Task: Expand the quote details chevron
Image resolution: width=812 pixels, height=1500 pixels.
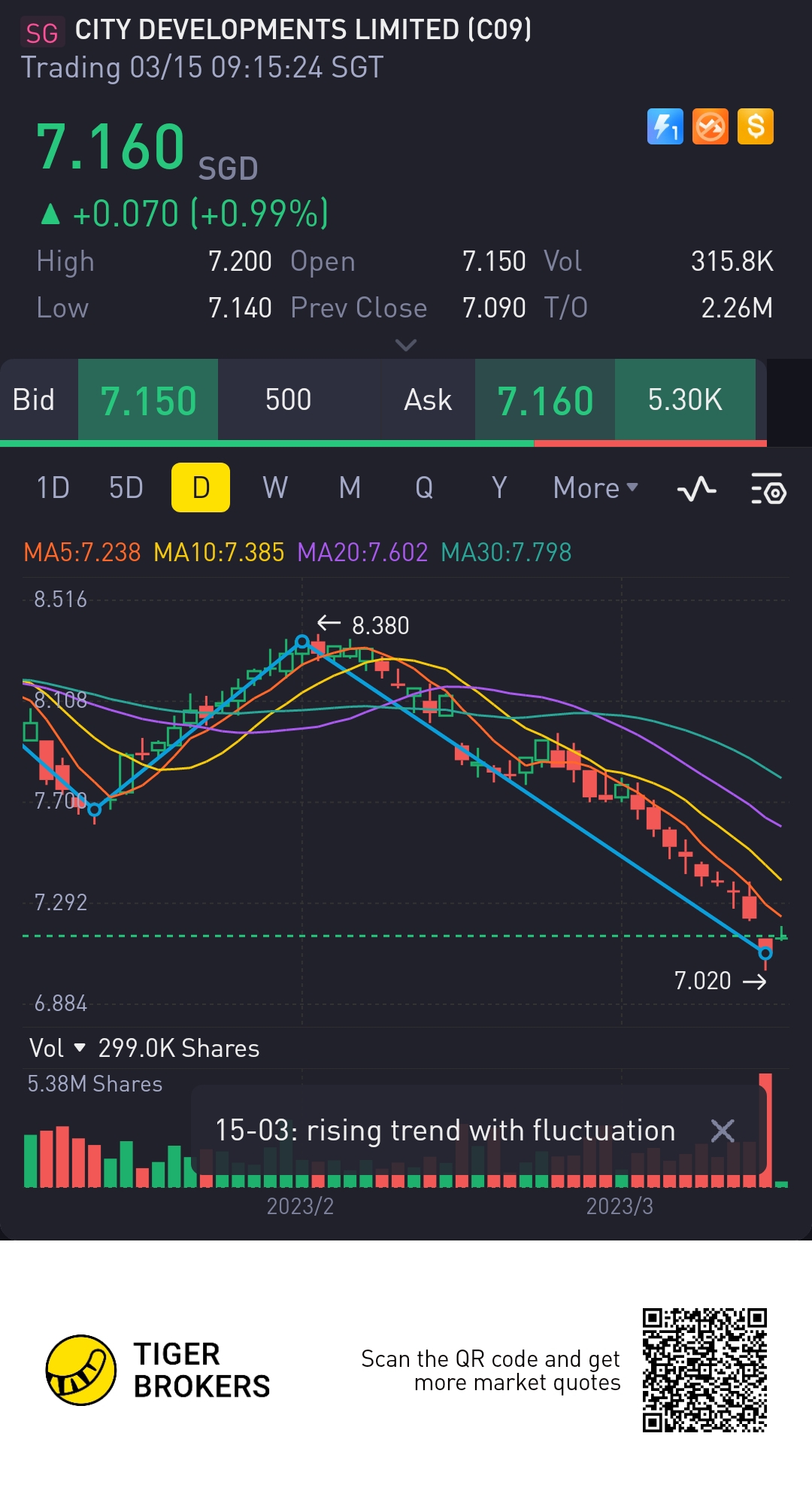Action: 406,345
